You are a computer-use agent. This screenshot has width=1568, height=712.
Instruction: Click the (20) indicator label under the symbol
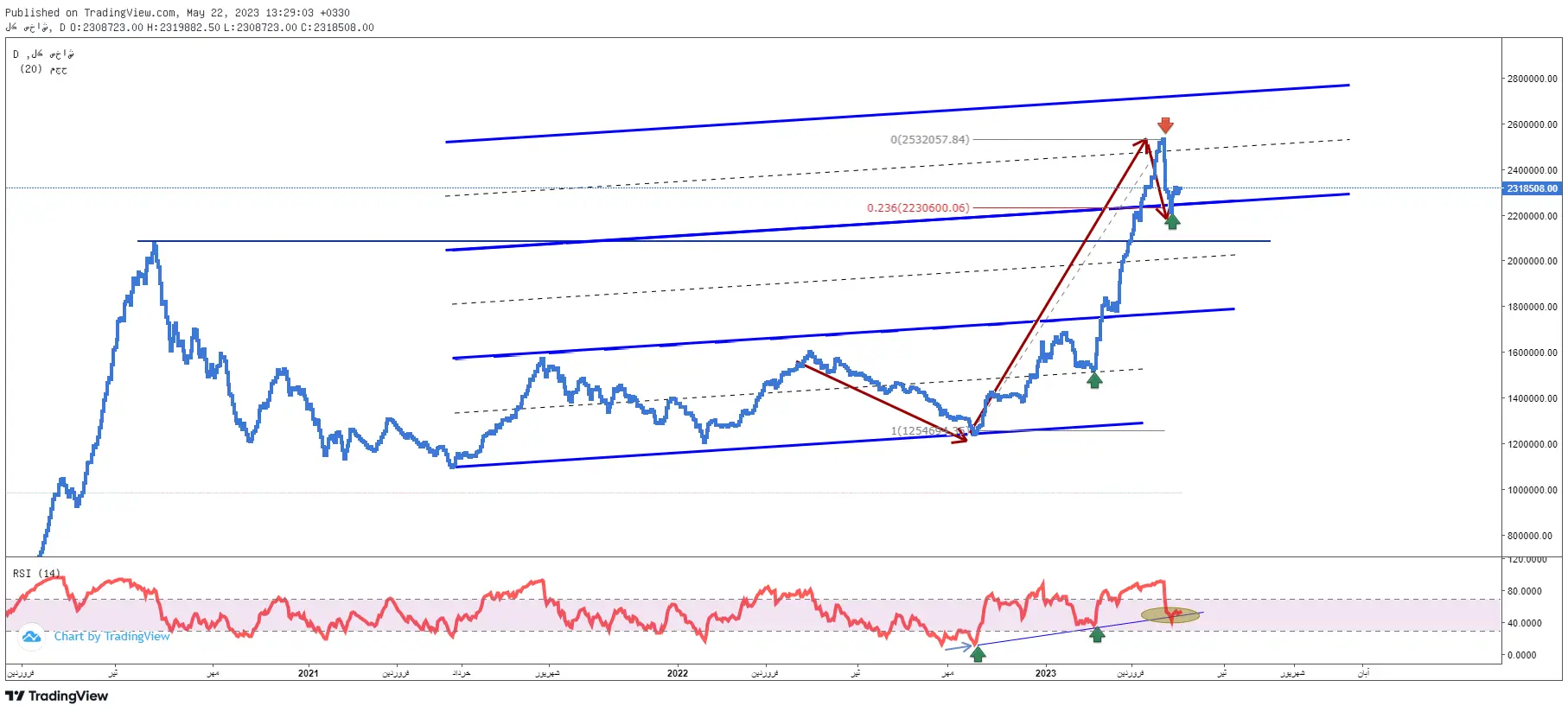click(x=43, y=69)
